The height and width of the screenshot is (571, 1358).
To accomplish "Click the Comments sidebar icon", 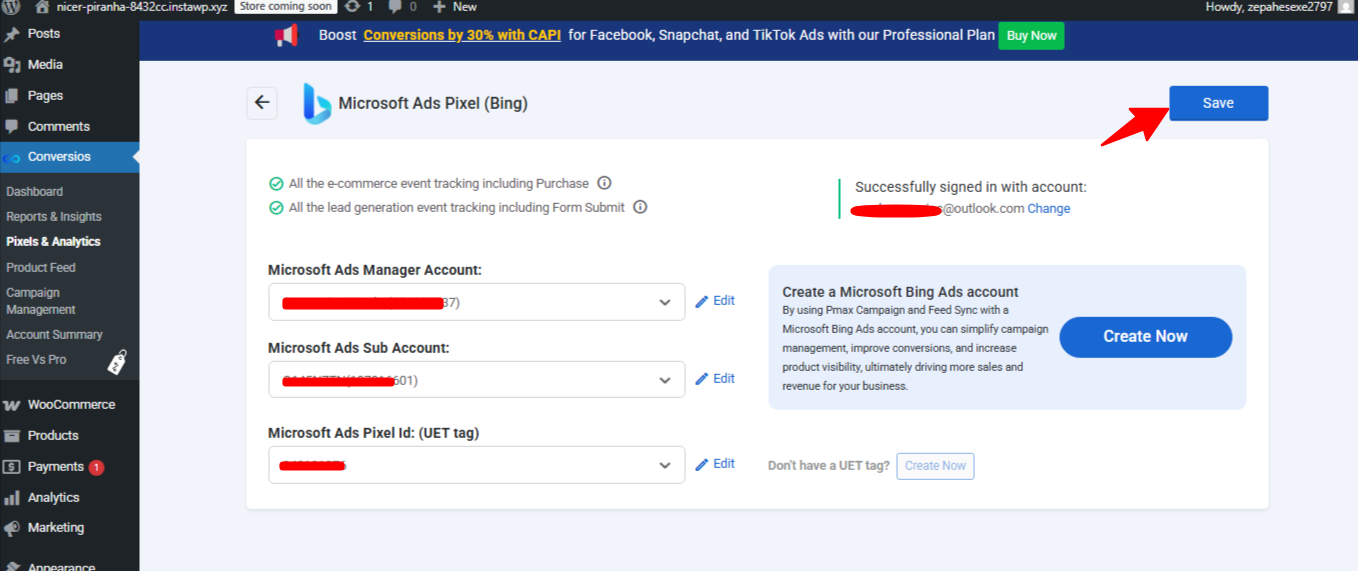I will [12, 127].
